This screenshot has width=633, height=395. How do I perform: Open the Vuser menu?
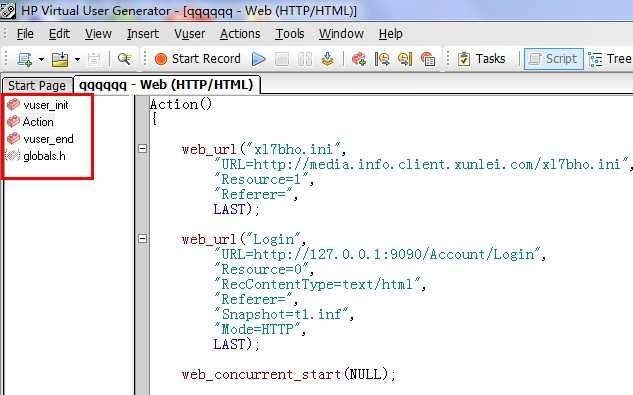190,34
